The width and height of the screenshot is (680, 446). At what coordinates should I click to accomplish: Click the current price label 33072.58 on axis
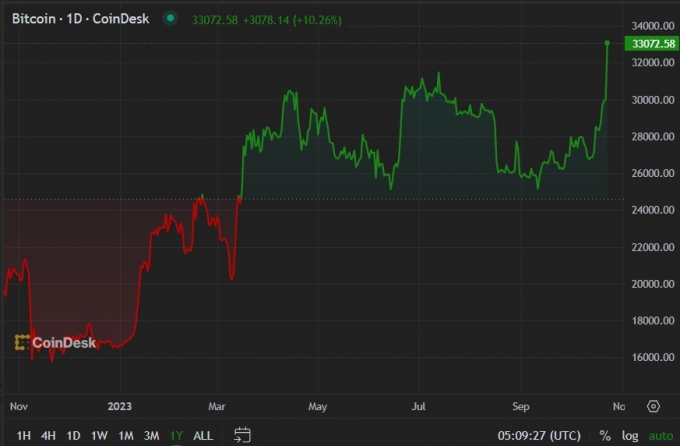tap(652, 44)
